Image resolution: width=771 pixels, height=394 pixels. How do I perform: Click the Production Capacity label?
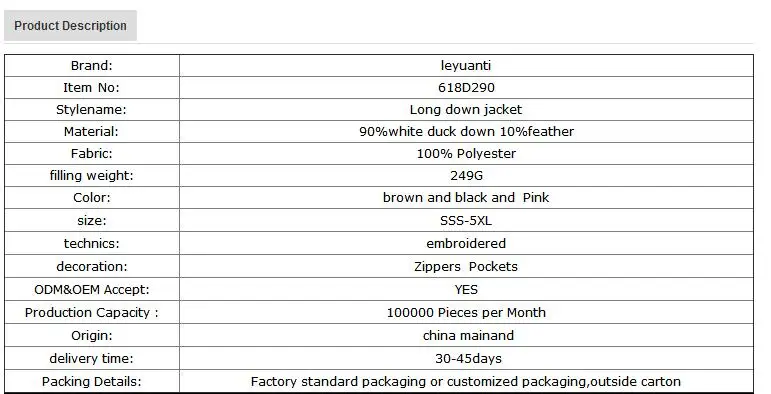click(x=92, y=312)
